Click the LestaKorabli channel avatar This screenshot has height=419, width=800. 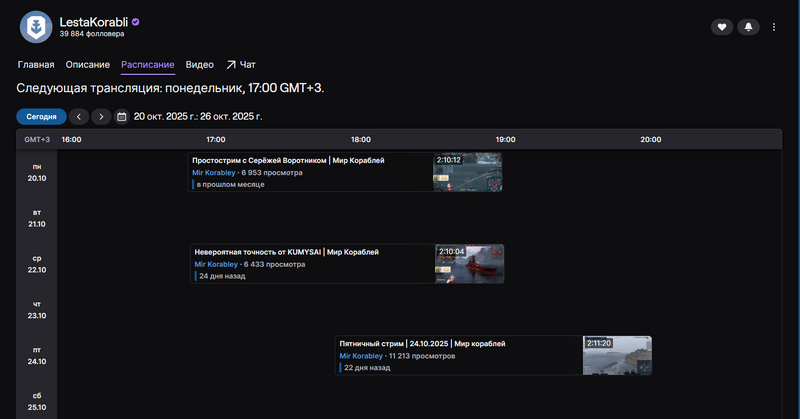37,26
